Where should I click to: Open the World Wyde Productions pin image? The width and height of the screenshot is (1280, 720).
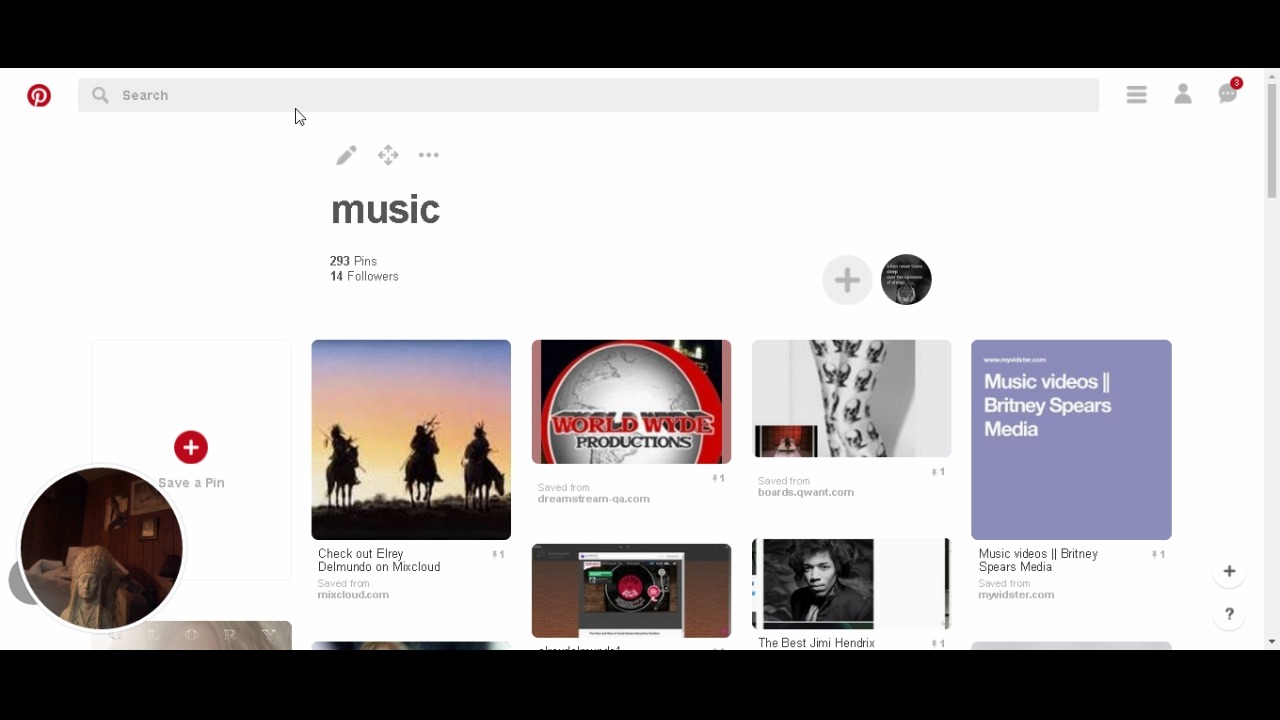[631, 402]
